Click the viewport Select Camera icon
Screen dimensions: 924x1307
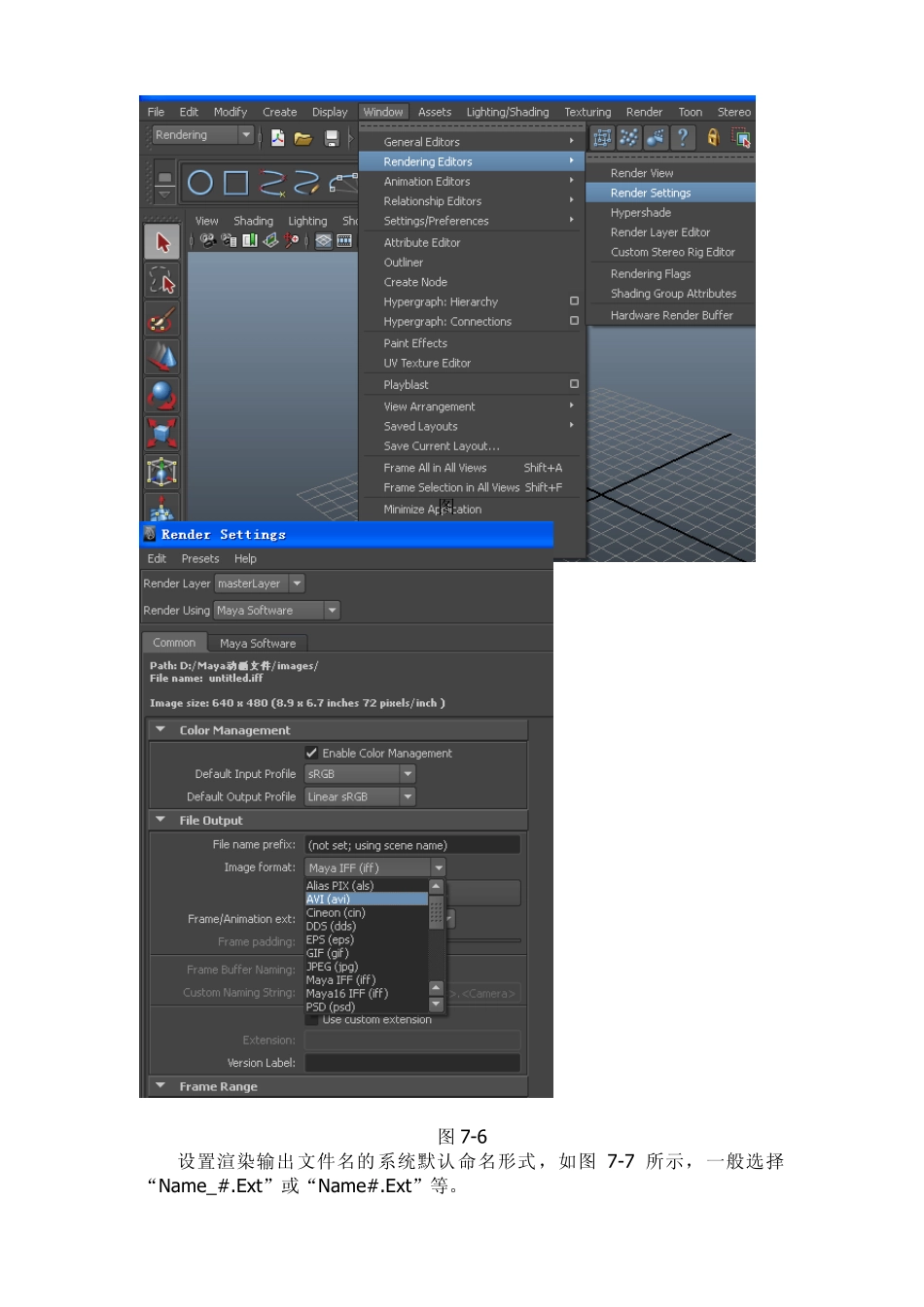pyautogui.click(x=207, y=240)
